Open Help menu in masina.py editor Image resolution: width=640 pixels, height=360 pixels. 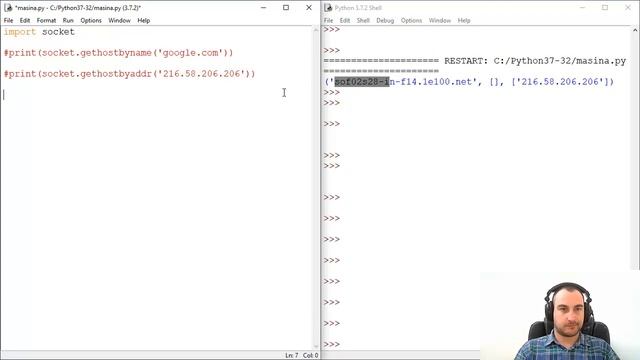144,20
